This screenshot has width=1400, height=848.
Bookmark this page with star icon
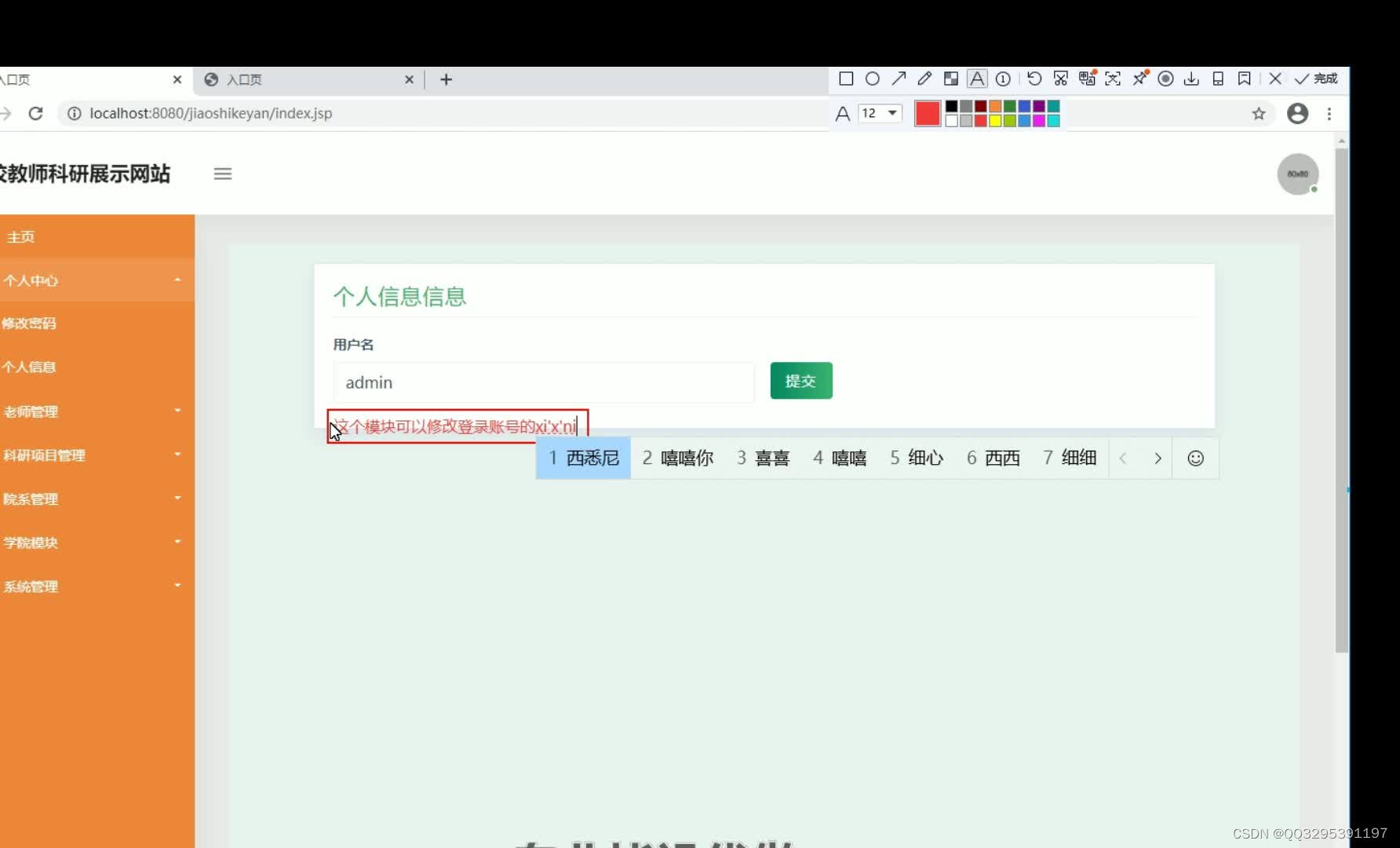pyautogui.click(x=1259, y=114)
